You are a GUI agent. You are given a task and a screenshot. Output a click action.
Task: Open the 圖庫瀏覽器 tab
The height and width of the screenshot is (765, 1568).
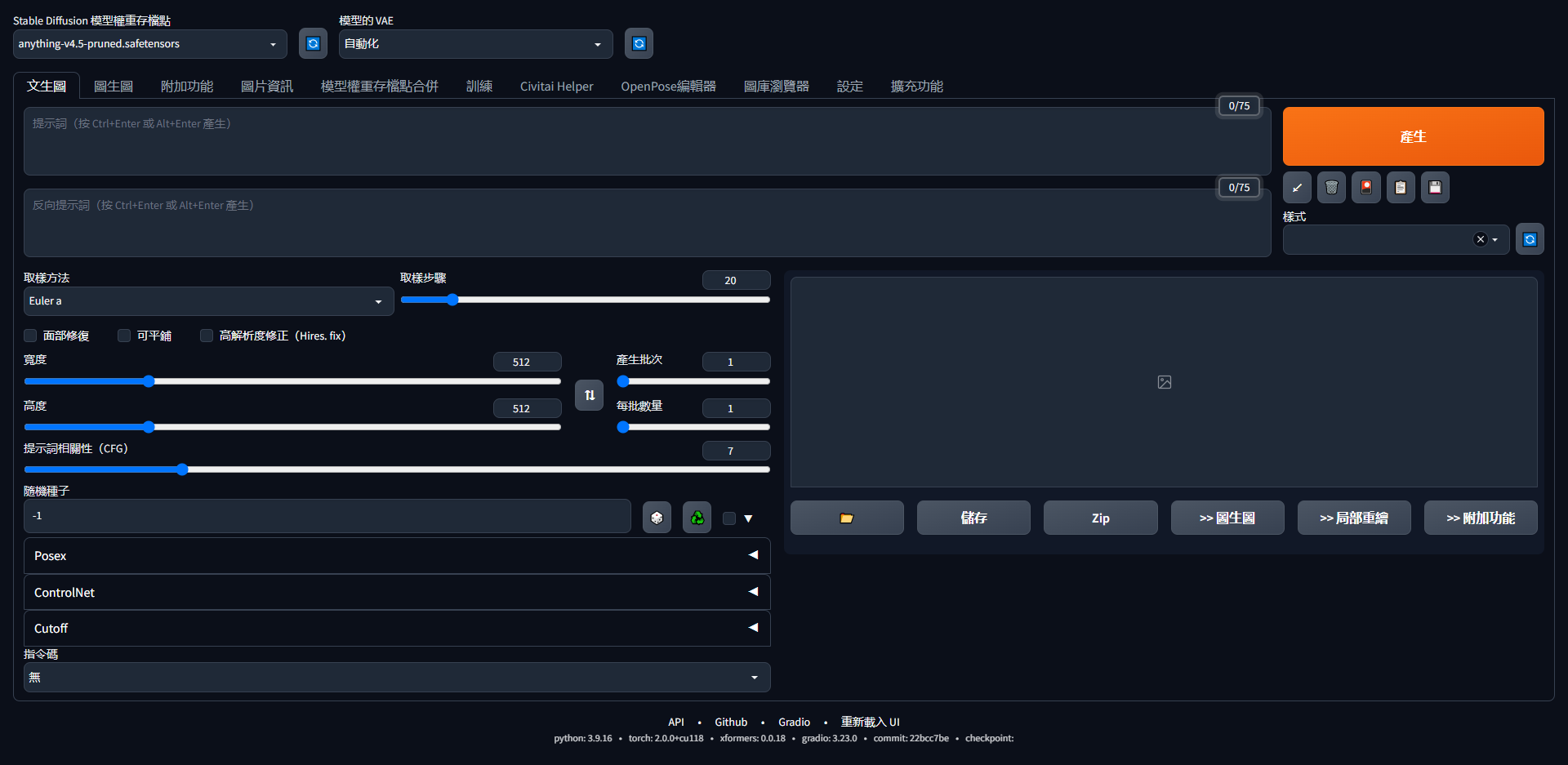(777, 86)
